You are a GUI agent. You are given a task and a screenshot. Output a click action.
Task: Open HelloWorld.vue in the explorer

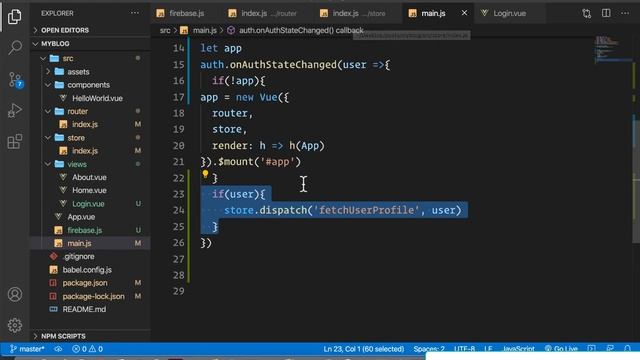pyautogui.click(x=97, y=98)
